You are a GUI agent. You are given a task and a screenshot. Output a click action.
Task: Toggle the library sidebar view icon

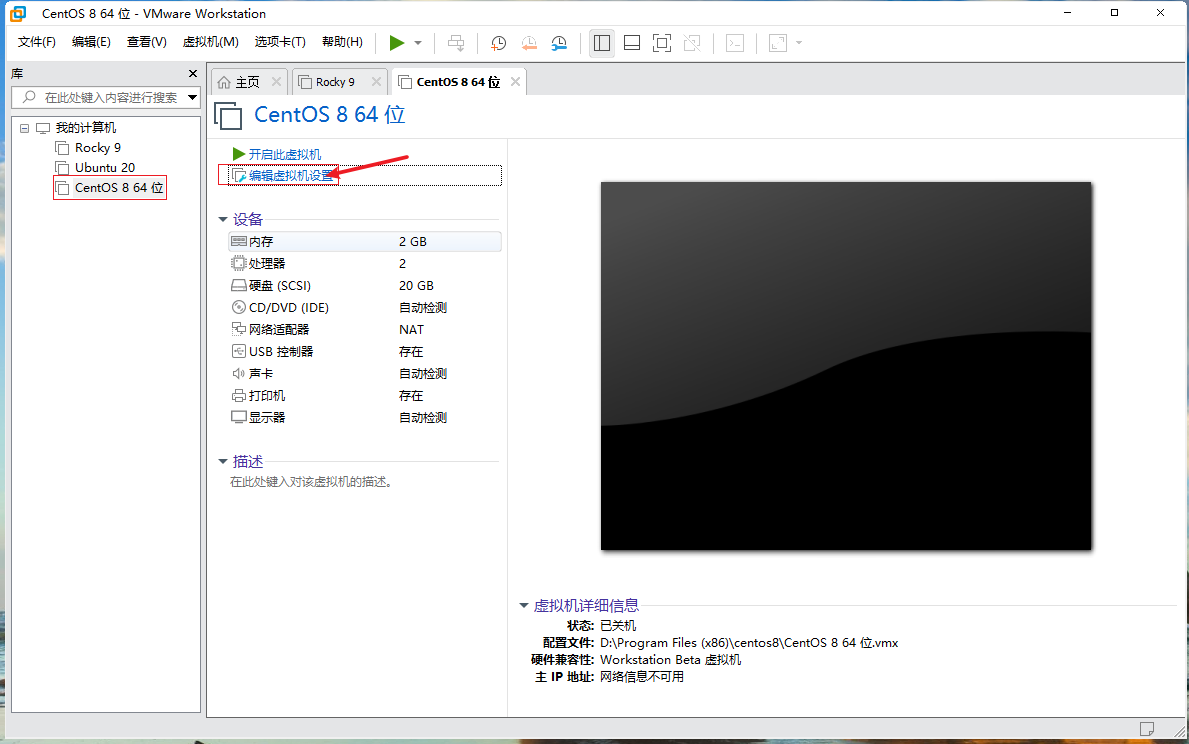602,43
